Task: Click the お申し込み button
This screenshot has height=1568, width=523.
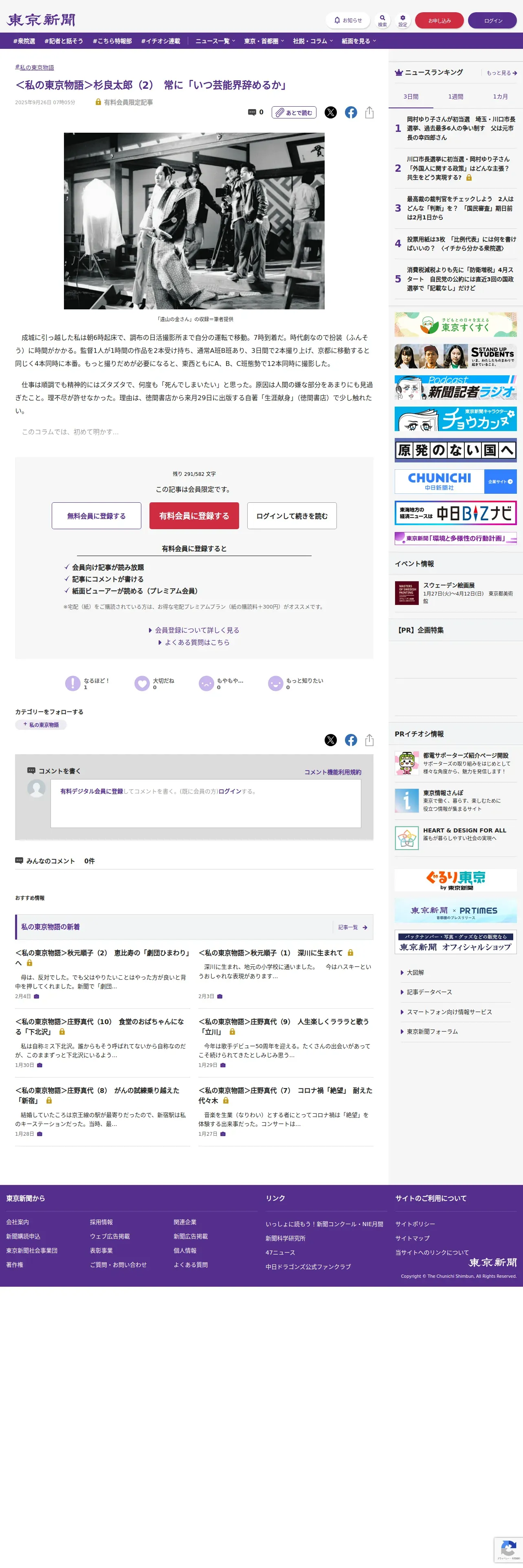Action: (439, 21)
